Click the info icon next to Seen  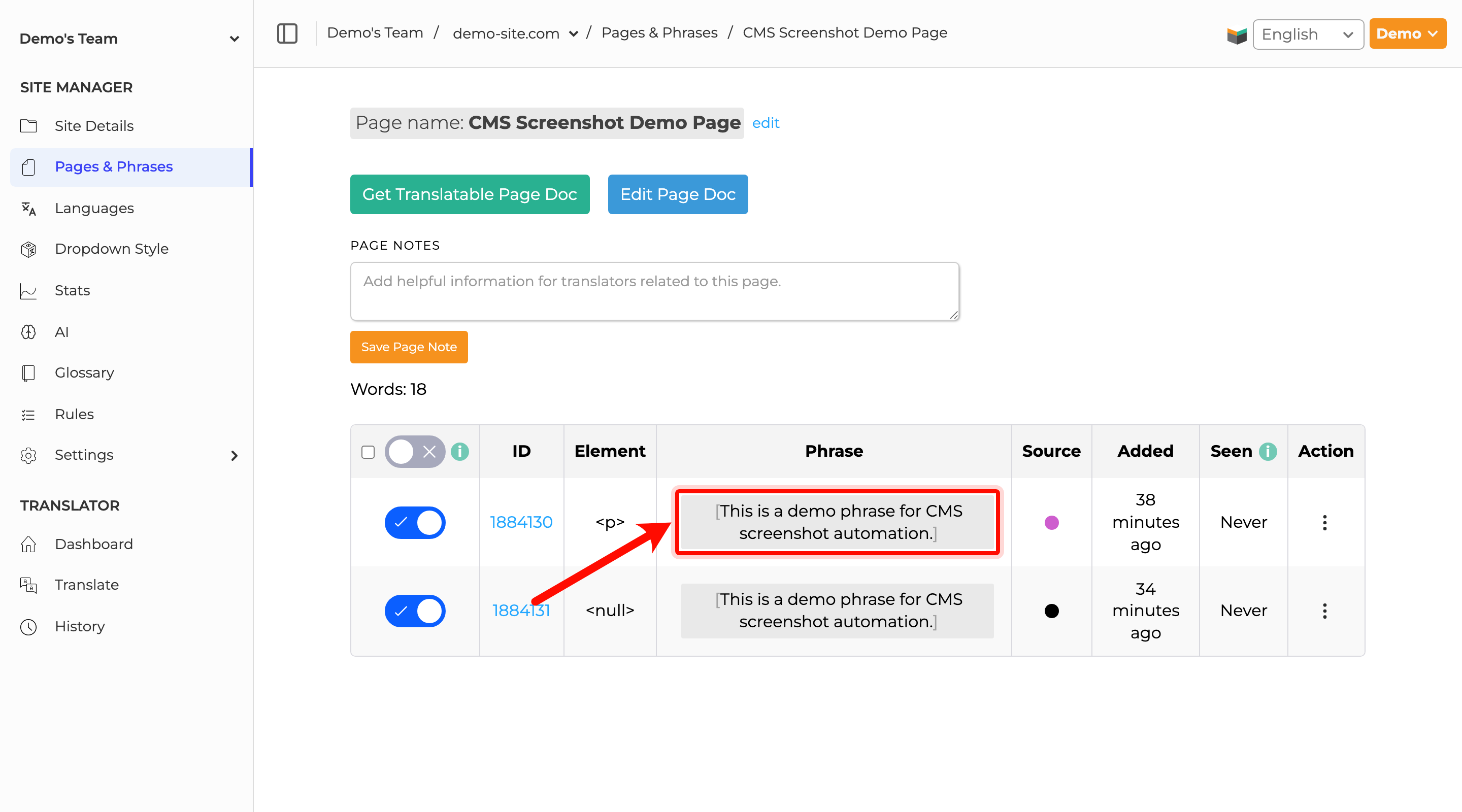pos(1268,452)
